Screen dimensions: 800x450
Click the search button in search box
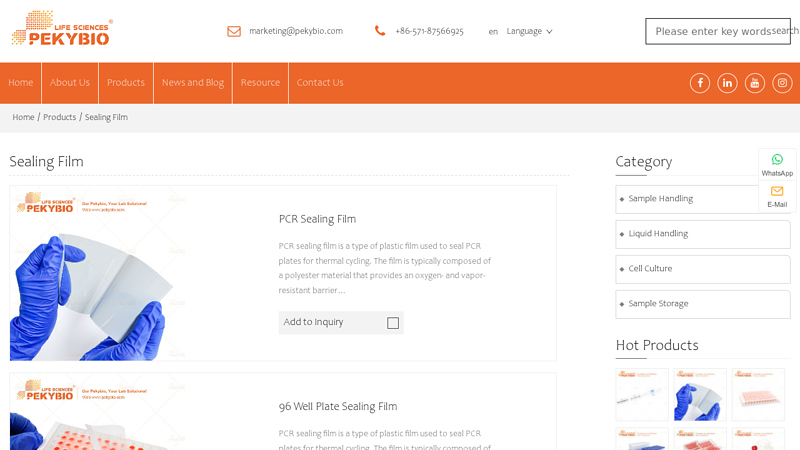coord(784,31)
